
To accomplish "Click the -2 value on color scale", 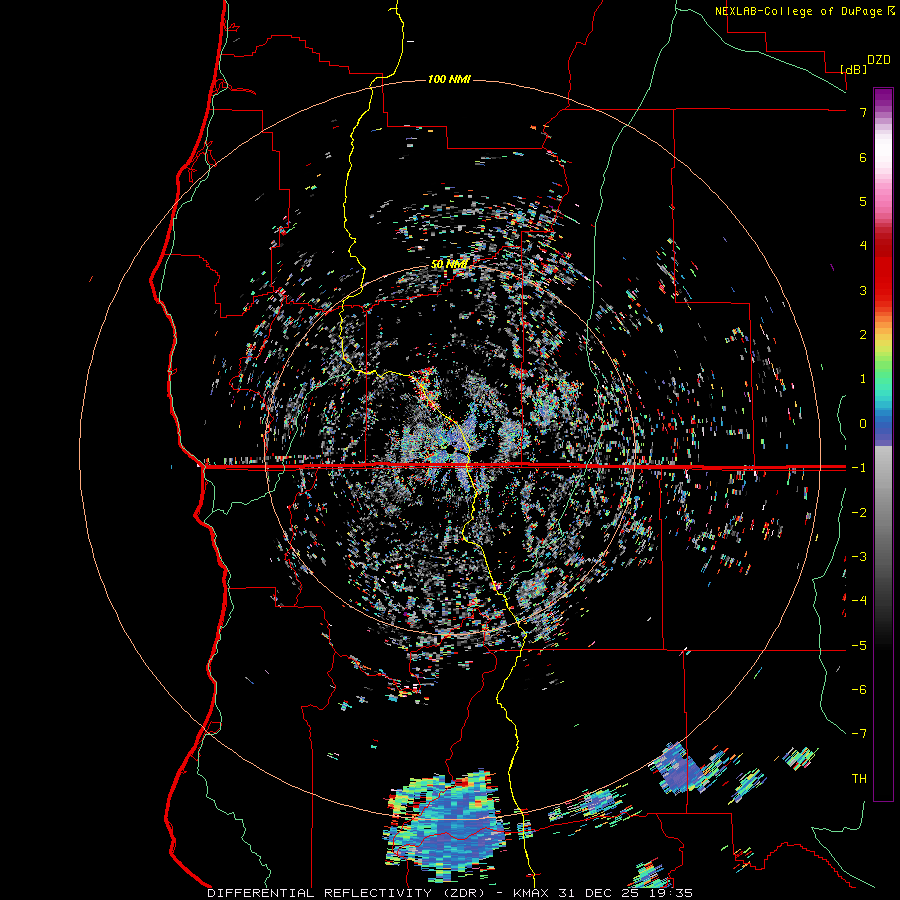I will [x=859, y=512].
